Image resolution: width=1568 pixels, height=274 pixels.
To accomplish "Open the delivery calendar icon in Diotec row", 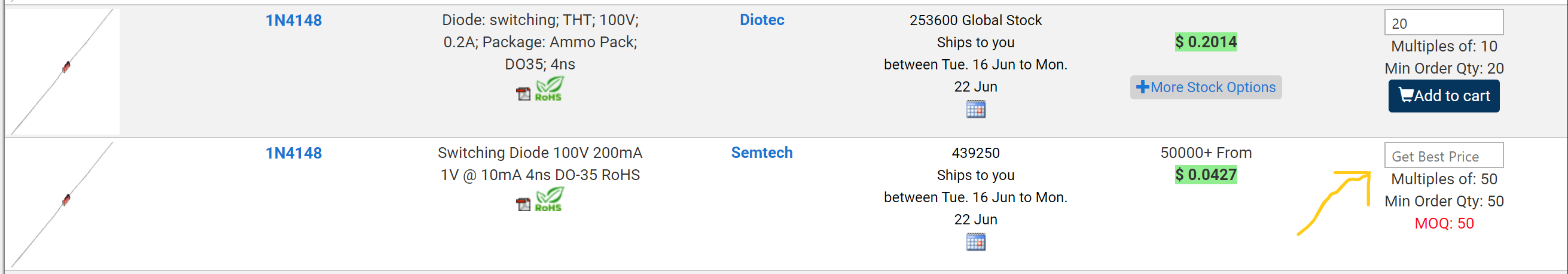I will (x=975, y=109).
